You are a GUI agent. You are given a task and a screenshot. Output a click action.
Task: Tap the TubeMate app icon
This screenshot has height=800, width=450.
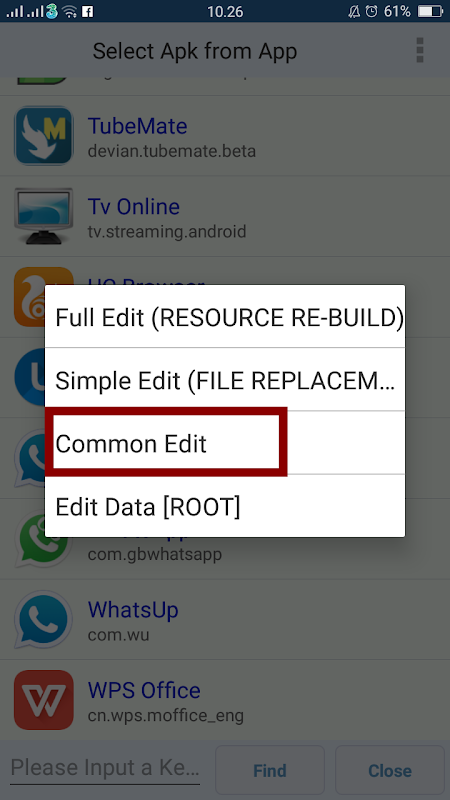(x=44, y=135)
